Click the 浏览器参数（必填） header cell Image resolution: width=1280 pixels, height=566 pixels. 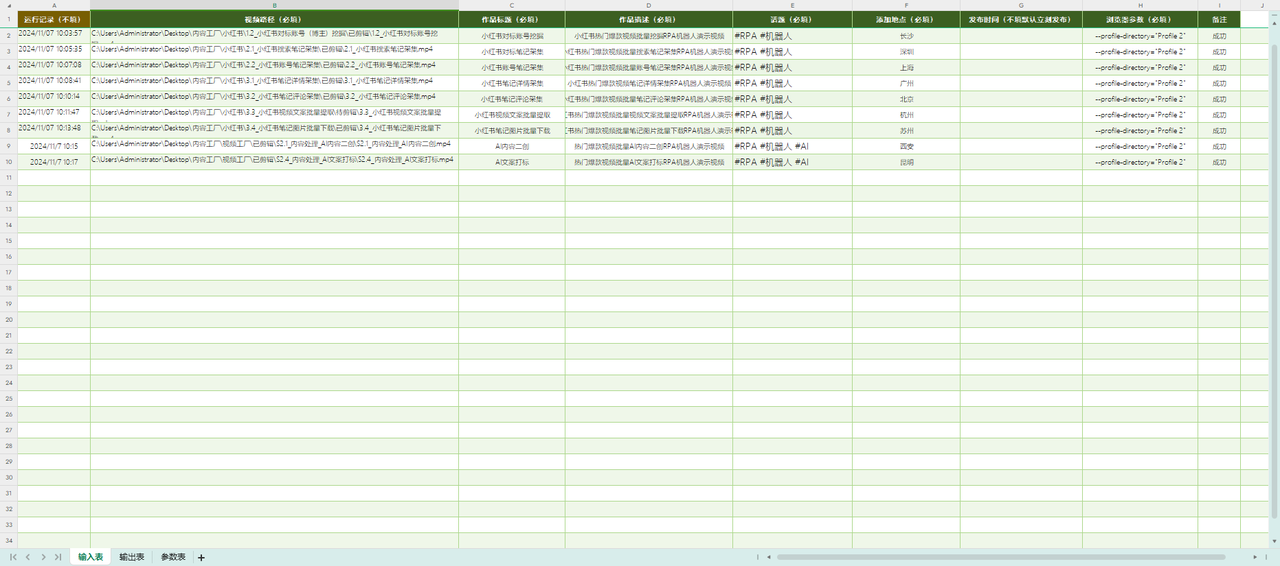tap(1140, 19)
